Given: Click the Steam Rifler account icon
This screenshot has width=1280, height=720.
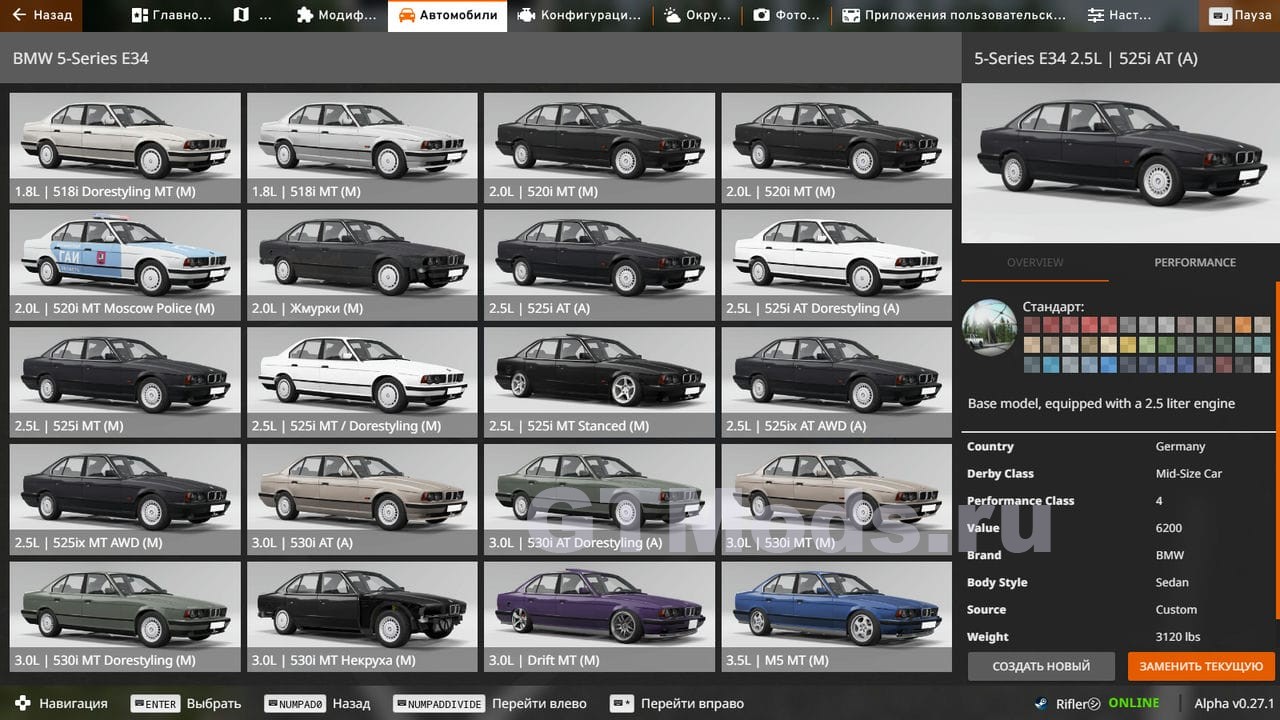Looking at the screenshot, I should coord(1042,703).
